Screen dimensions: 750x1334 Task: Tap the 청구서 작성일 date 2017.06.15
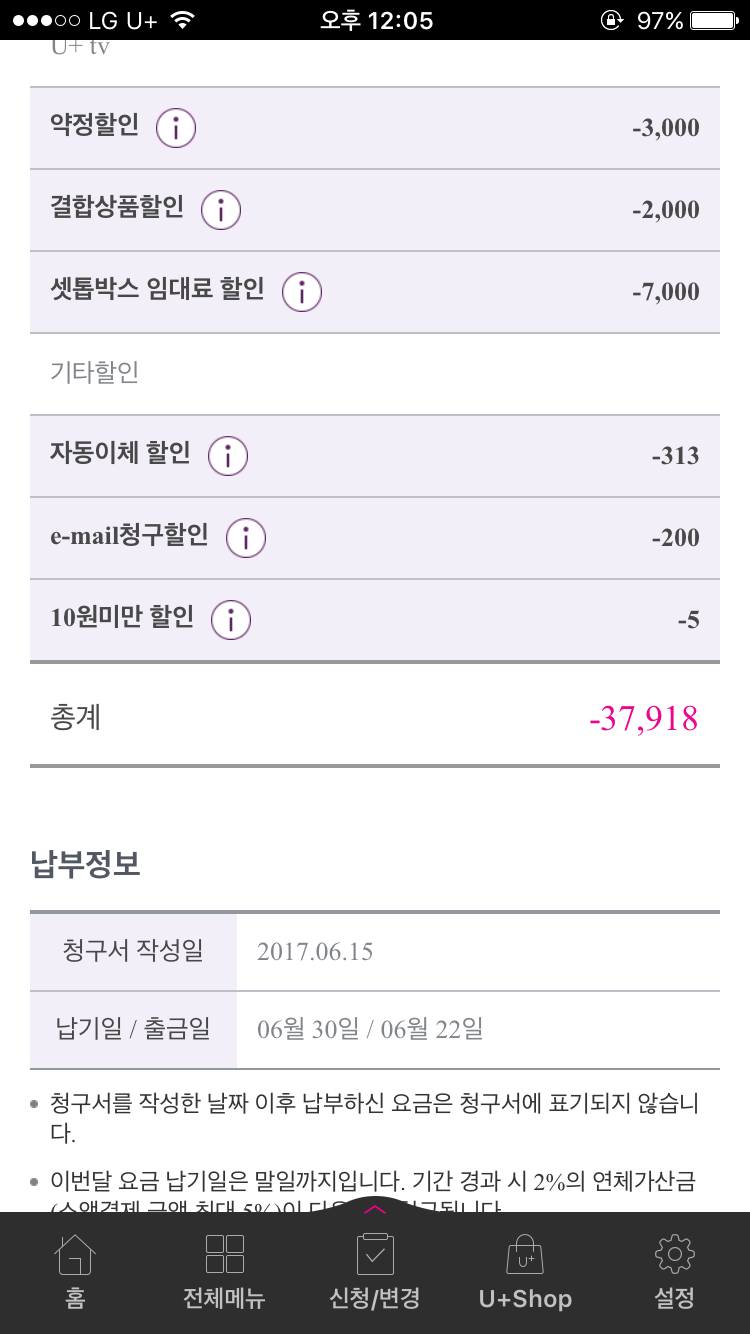[315, 951]
